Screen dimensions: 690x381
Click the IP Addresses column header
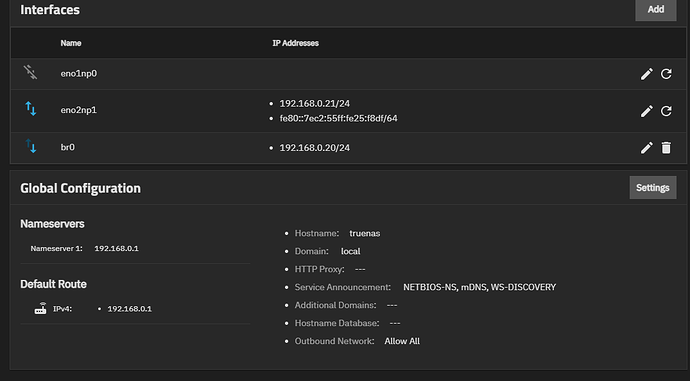click(295, 43)
